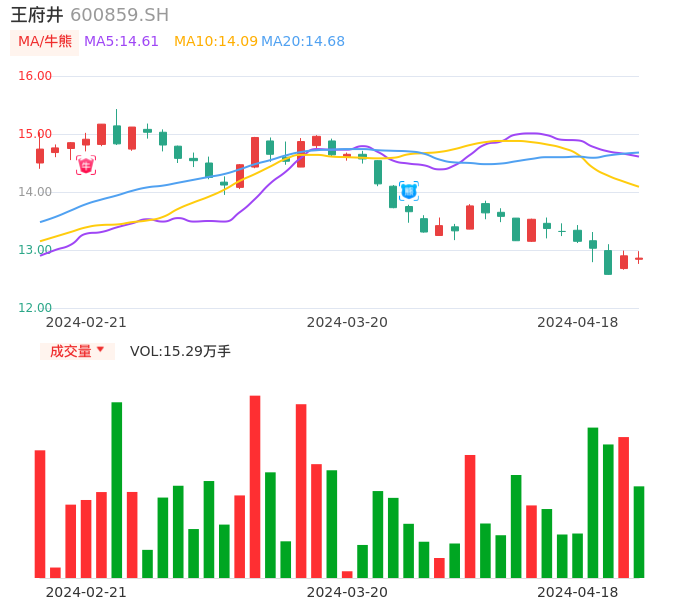Image resolution: width=686 pixels, height=606 pixels.
Task: Click the tallest green volume bar
Action: pyautogui.click(x=117, y=490)
